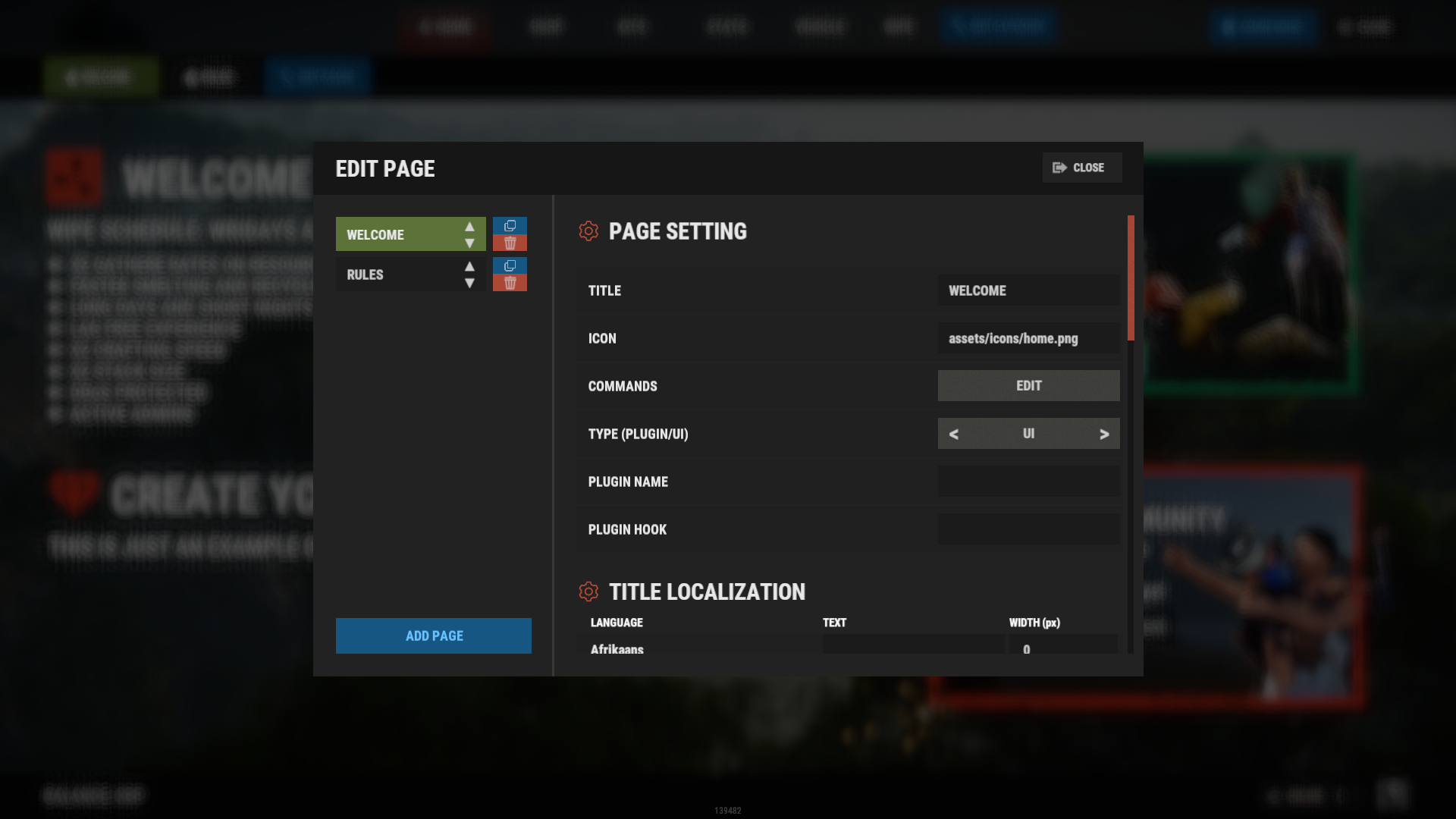Duplicate the RULES page
The image size is (1456, 819).
[510, 265]
